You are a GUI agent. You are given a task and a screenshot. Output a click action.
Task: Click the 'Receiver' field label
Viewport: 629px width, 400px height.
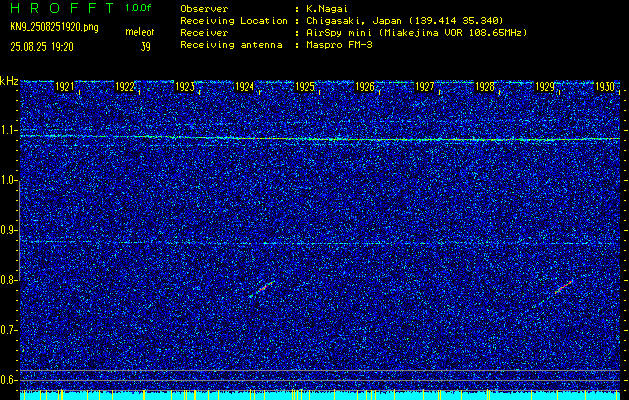coord(204,33)
